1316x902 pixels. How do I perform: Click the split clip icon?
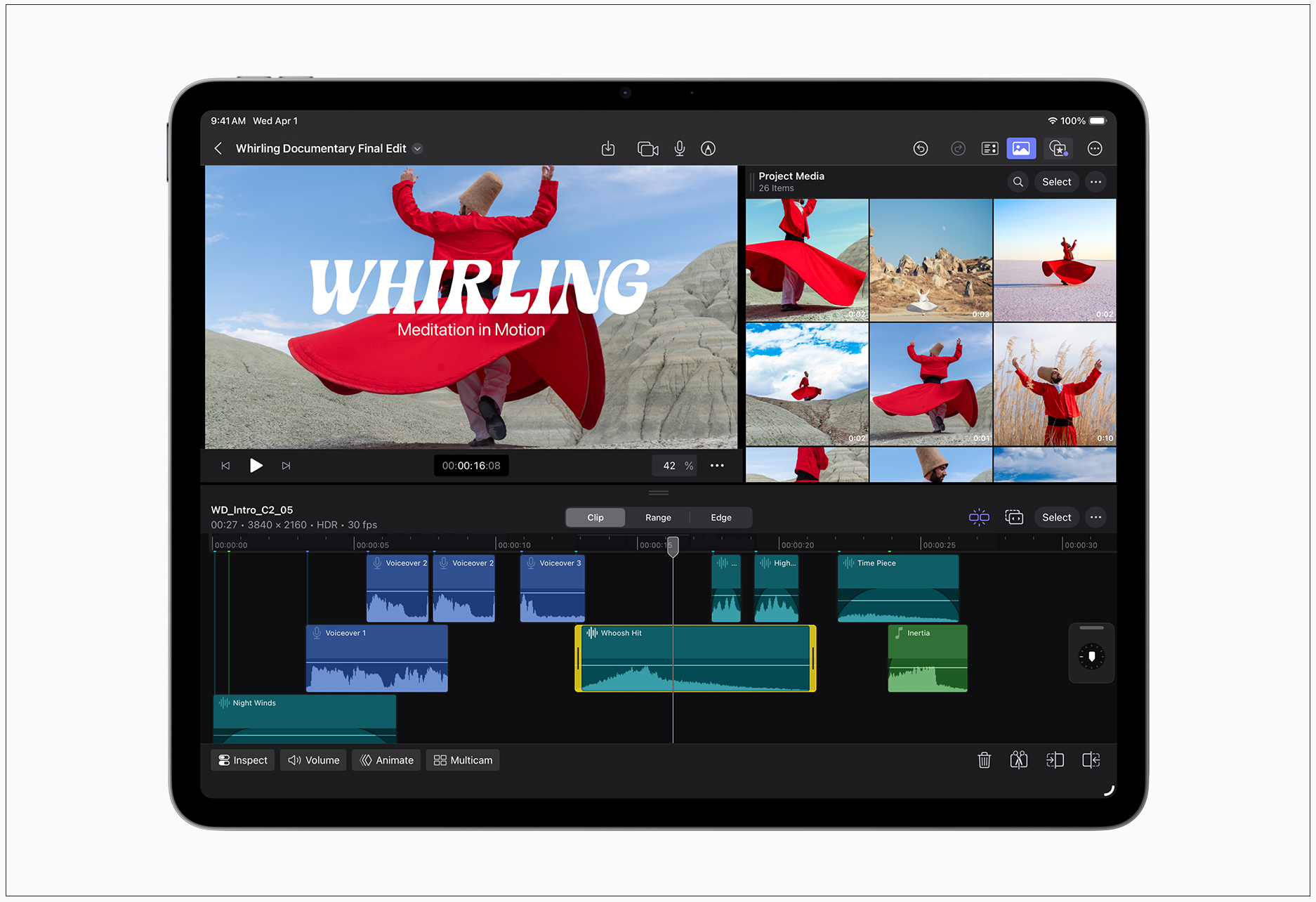tap(1018, 760)
